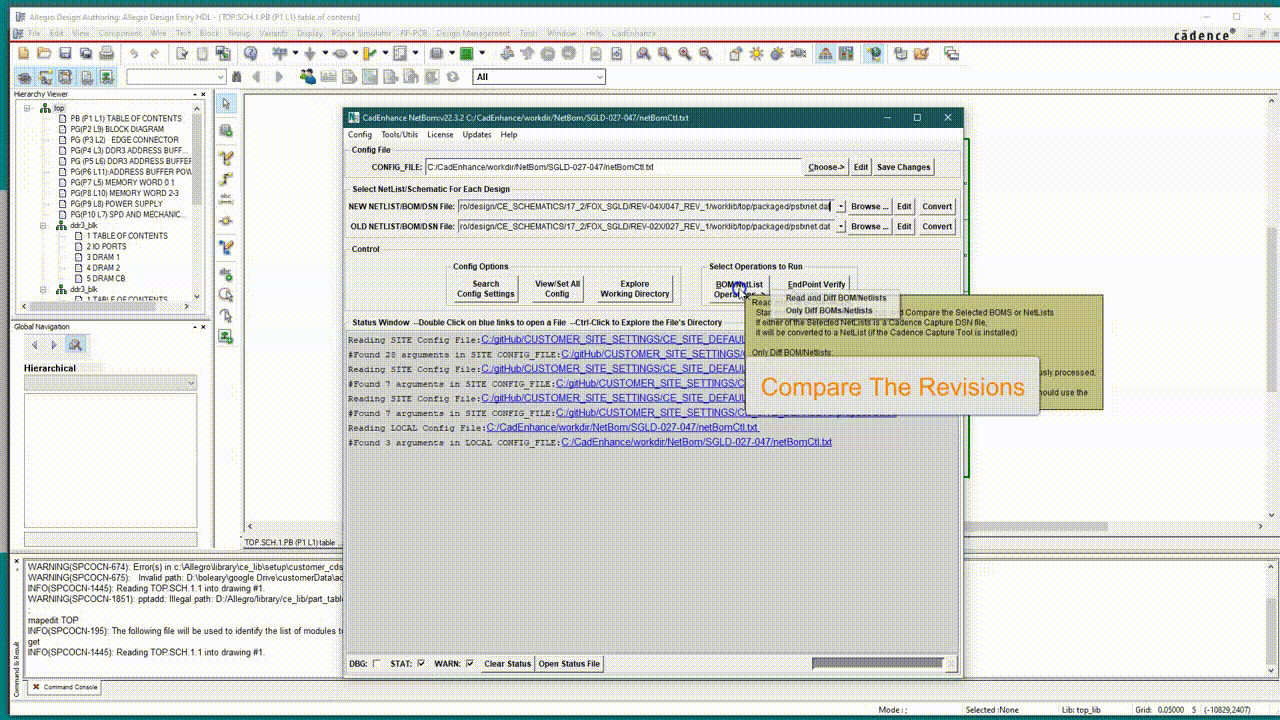Toggle the WARN checkbox
Image resolution: width=1280 pixels, height=720 pixels.
[x=469, y=663]
